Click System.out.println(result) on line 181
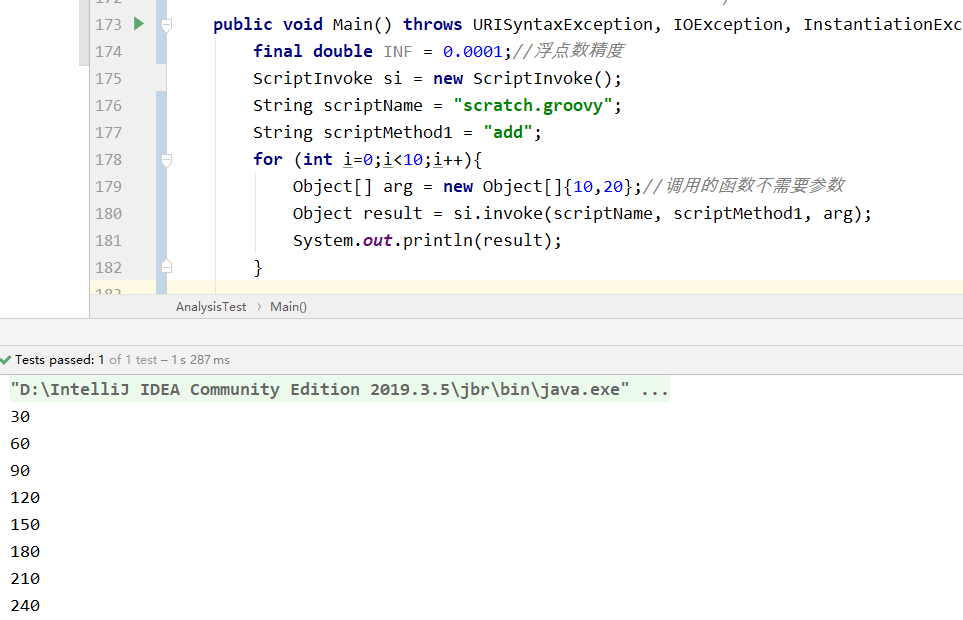963x620 pixels. coord(427,241)
